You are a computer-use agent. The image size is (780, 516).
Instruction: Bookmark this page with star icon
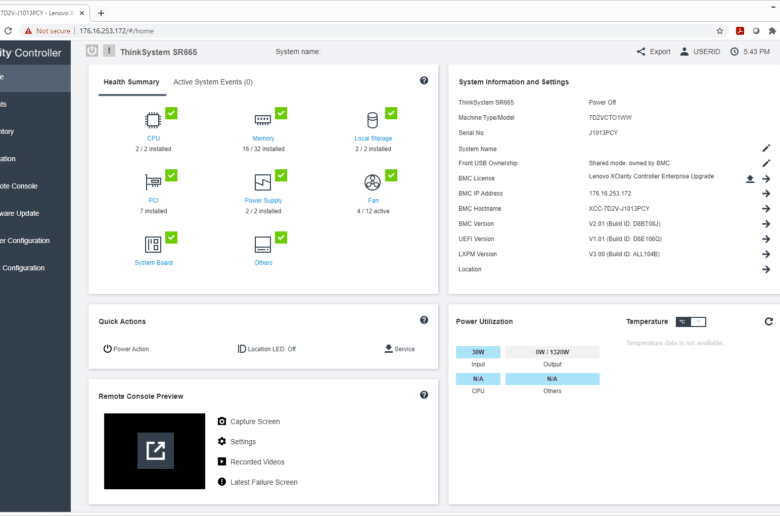point(719,31)
